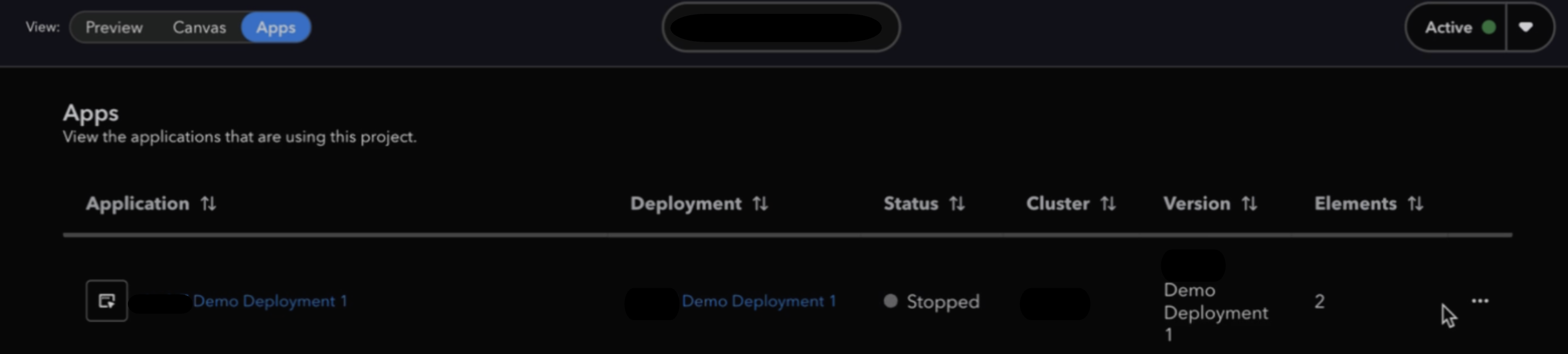The width and height of the screenshot is (1568, 354).
Task: Click the application icon for Demo Deployment 1
Action: point(106,300)
